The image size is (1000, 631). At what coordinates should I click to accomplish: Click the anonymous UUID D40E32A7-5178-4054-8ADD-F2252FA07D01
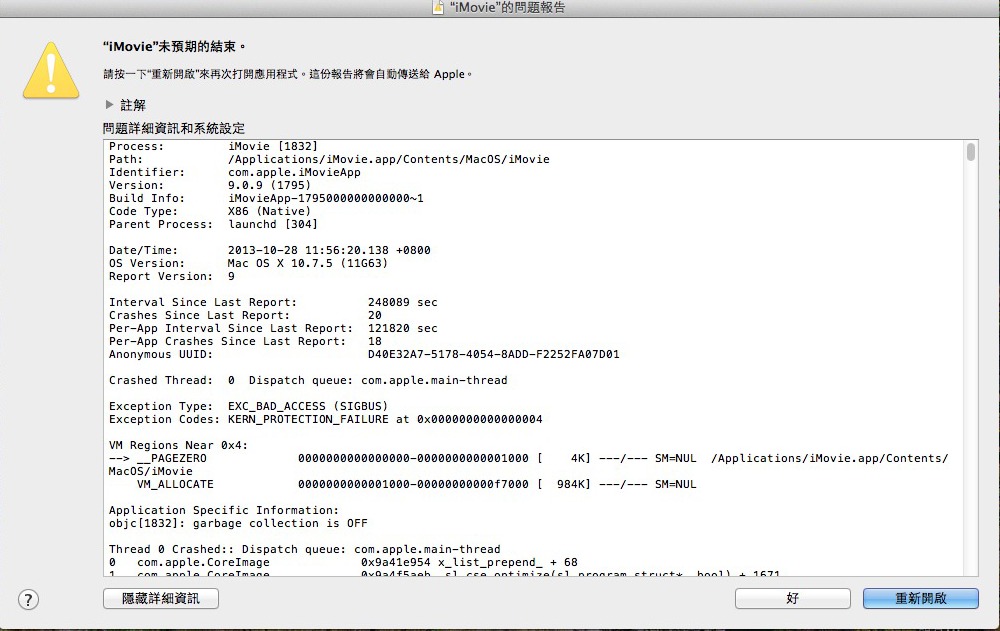(494, 354)
